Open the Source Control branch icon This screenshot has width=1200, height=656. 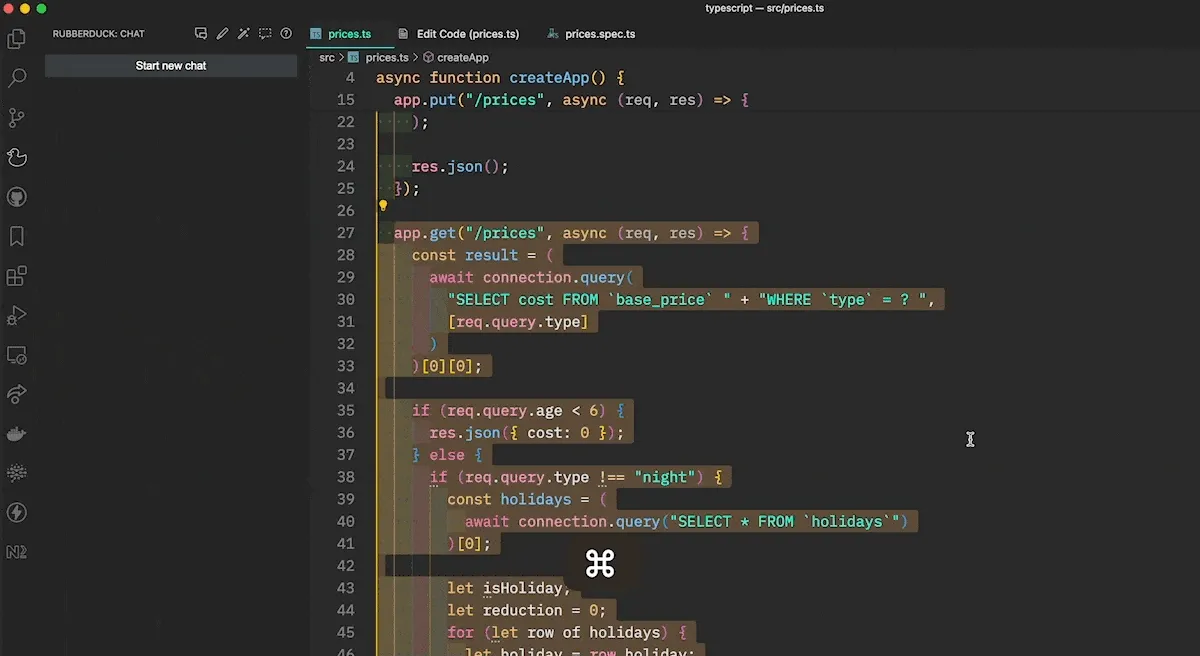pos(16,117)
